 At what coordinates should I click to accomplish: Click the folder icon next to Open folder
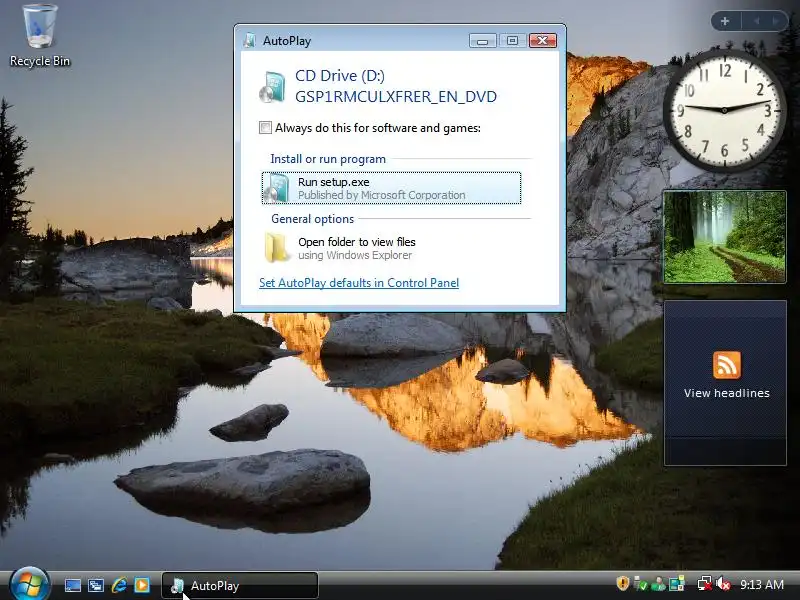point(277,247)
